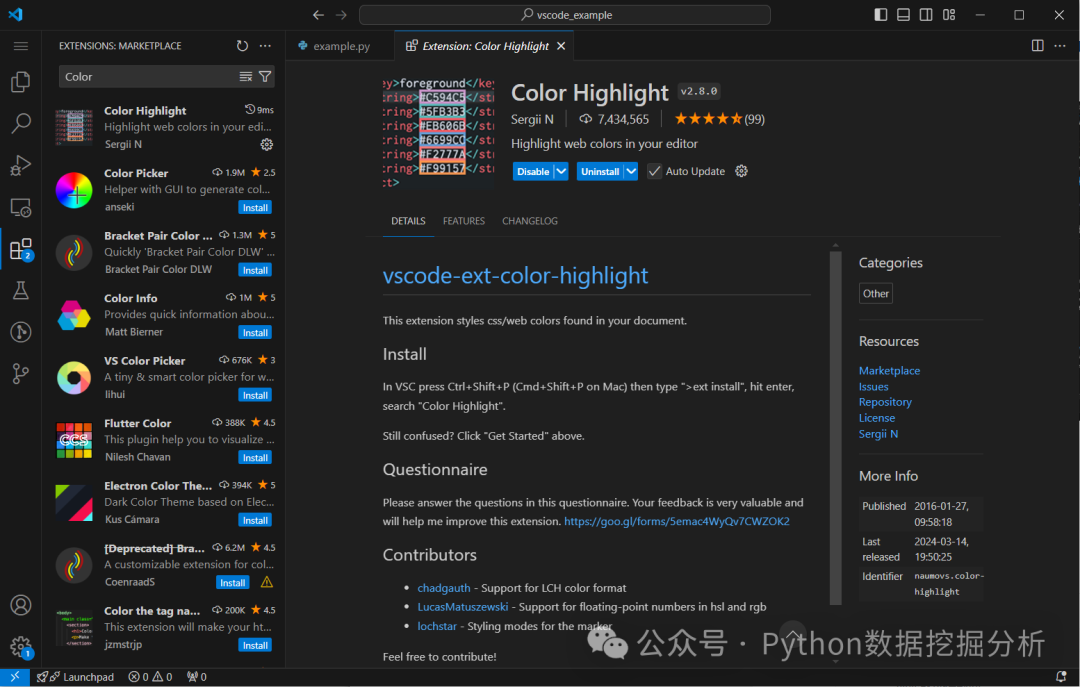Viewport: 1080px width, 687px height.
Task: Open the DETAILS tab
Action: (x=408, y=221)
